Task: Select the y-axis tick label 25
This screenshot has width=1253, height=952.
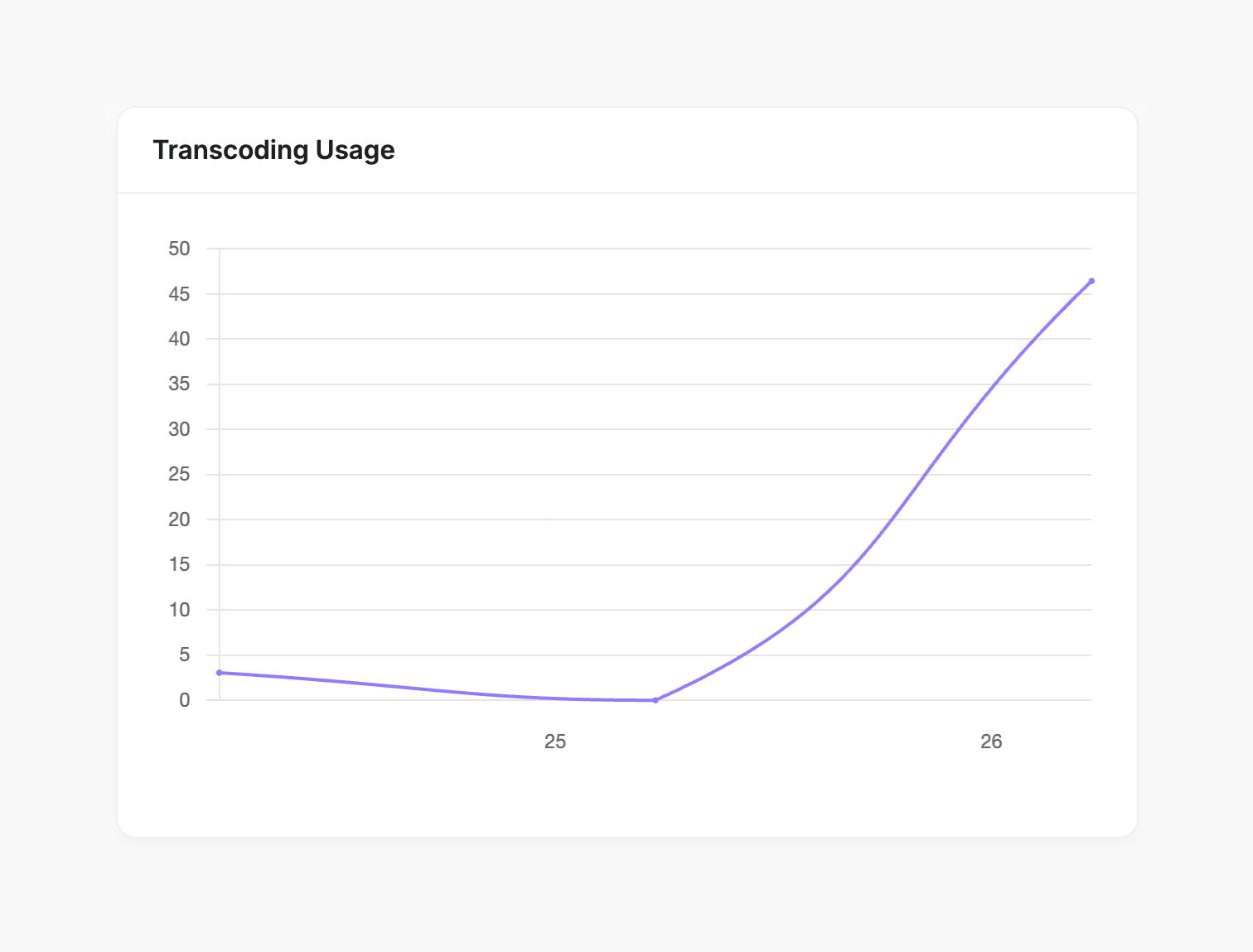Action: click(x=179, y=475)
